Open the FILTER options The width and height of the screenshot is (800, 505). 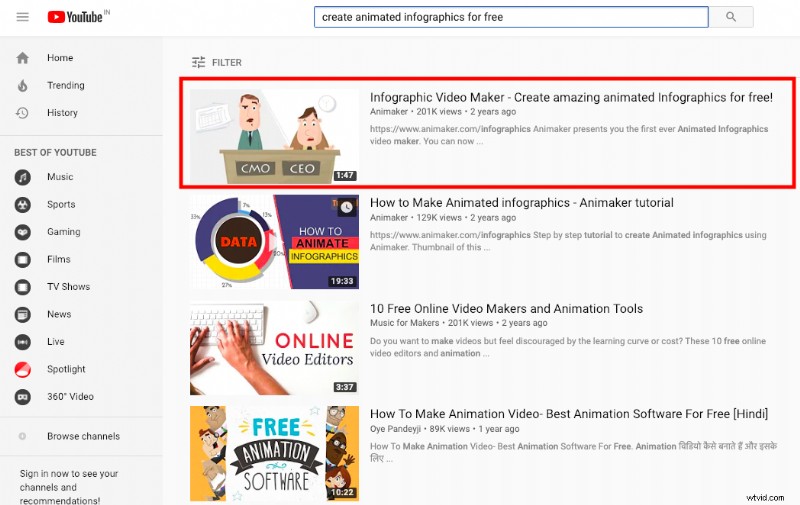pos(217,62)
